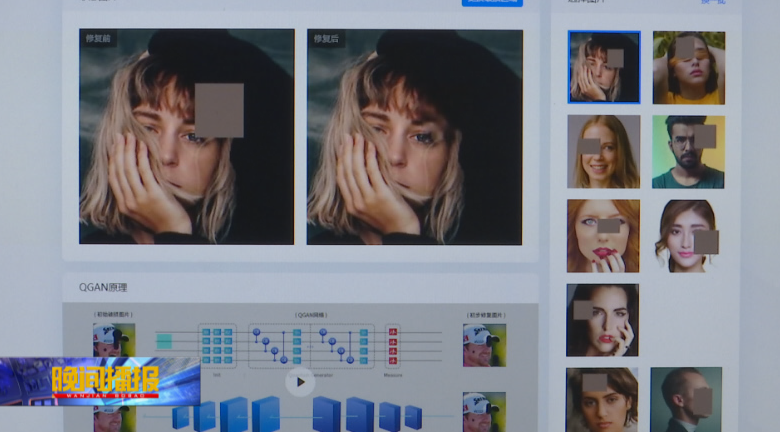Play the QGAN principle video

(x=300, y=382)
